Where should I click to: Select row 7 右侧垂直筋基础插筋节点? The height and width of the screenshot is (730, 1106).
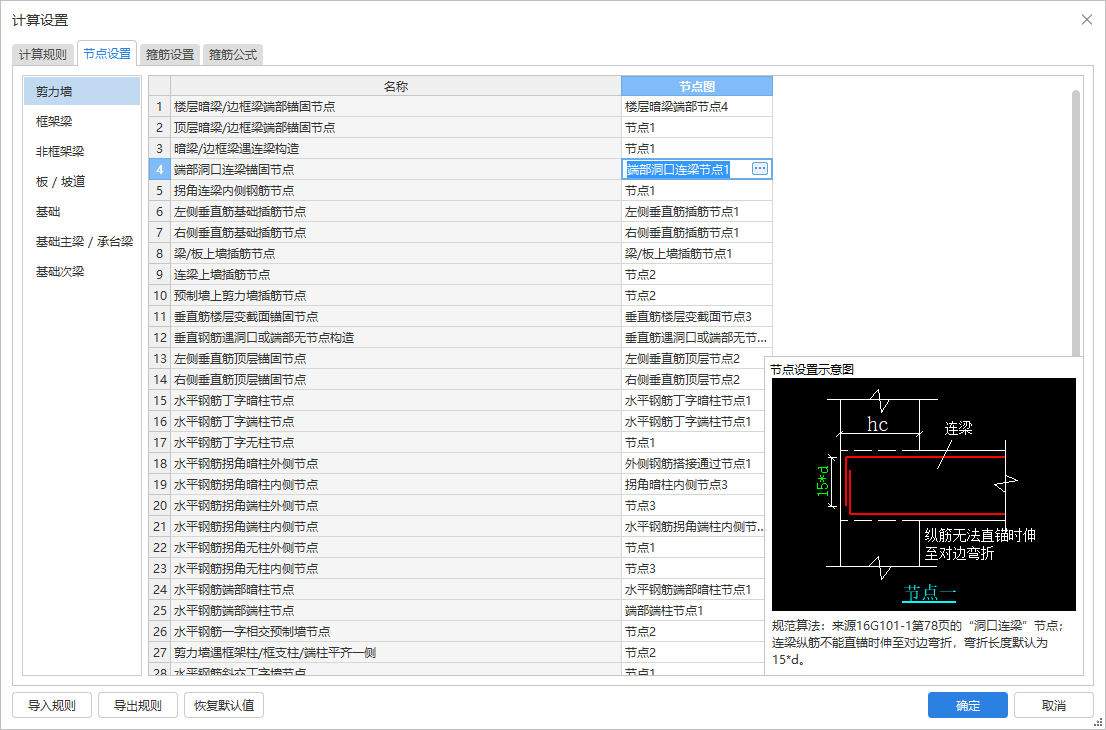tap(396, 233)
